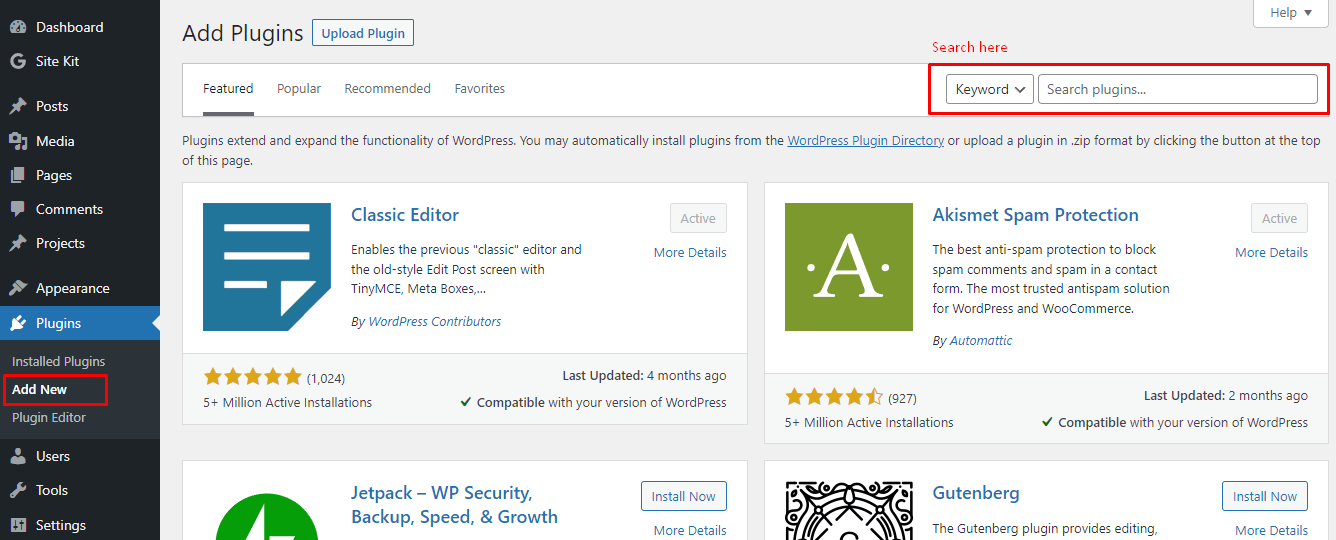
Task: Open the Site Kit menu
Action: point(80,61)
